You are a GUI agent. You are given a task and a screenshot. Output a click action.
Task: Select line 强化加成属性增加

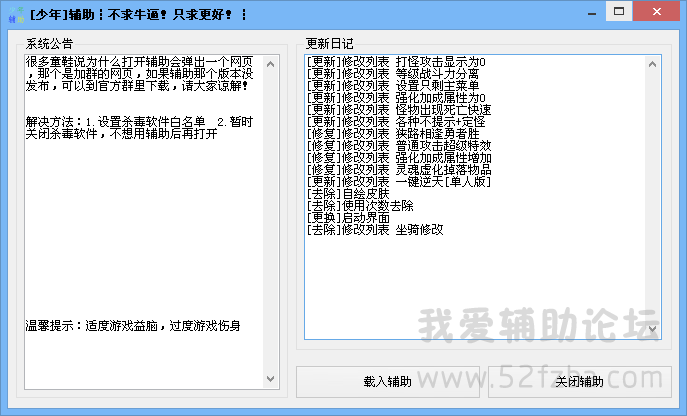point(399,157)
